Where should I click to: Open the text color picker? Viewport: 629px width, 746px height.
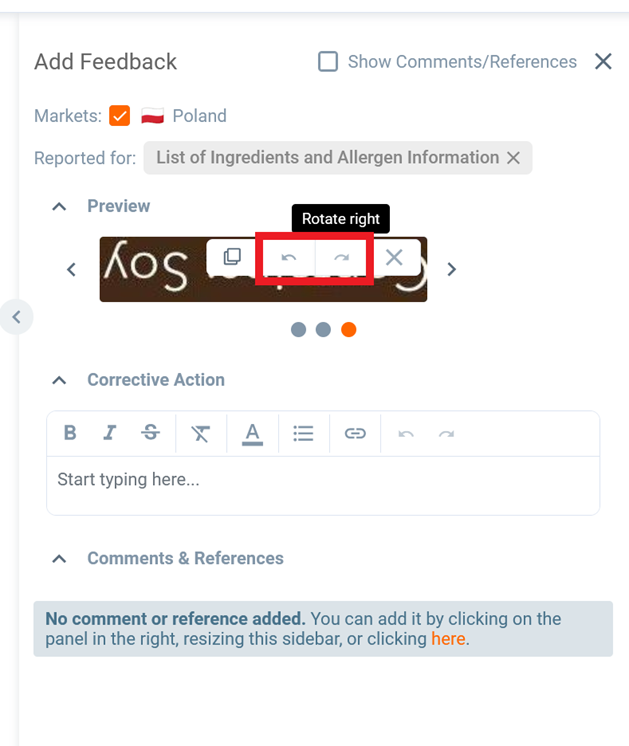coord(252,433)
